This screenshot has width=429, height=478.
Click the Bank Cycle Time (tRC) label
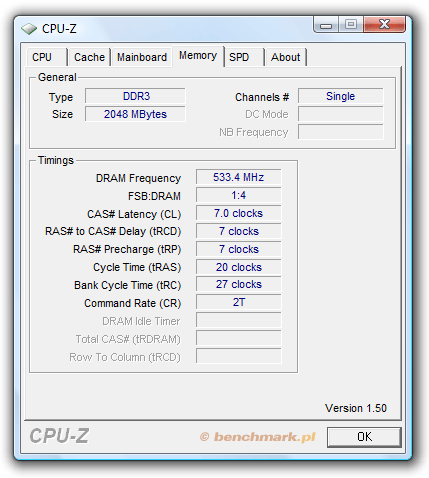tap(128, 285)
